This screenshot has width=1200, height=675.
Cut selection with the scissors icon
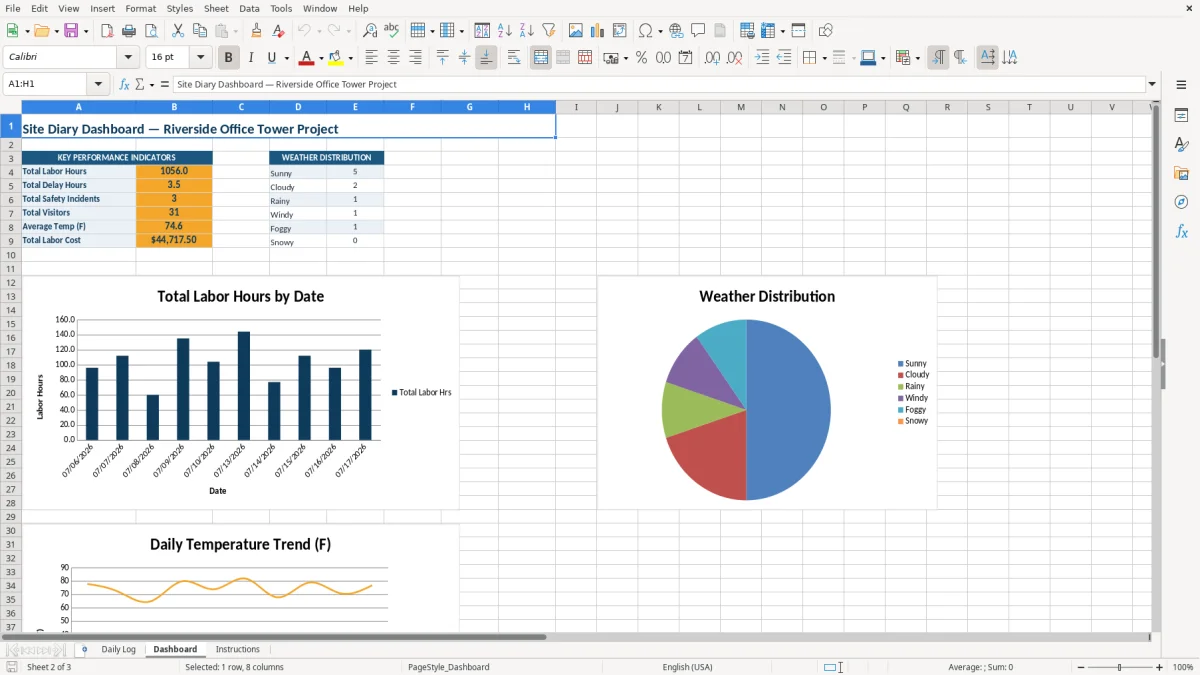pyautogui.click(x=178, y=31)
